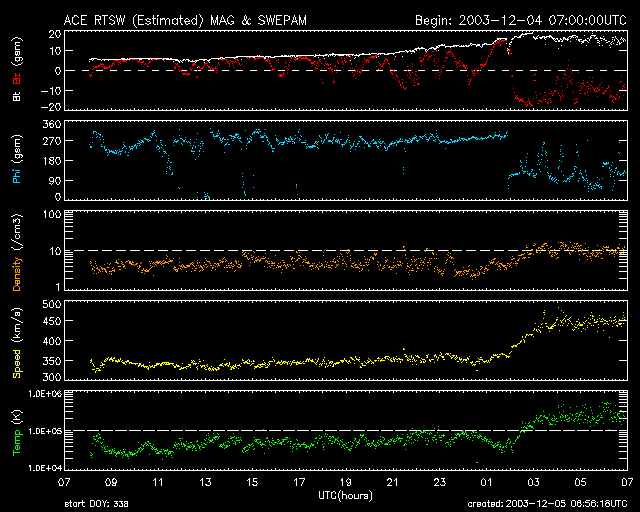The width and height of the screenshot is (640, 512).
Task: Click the "start DOY: 338" footer text
Action: click(96, 504)
